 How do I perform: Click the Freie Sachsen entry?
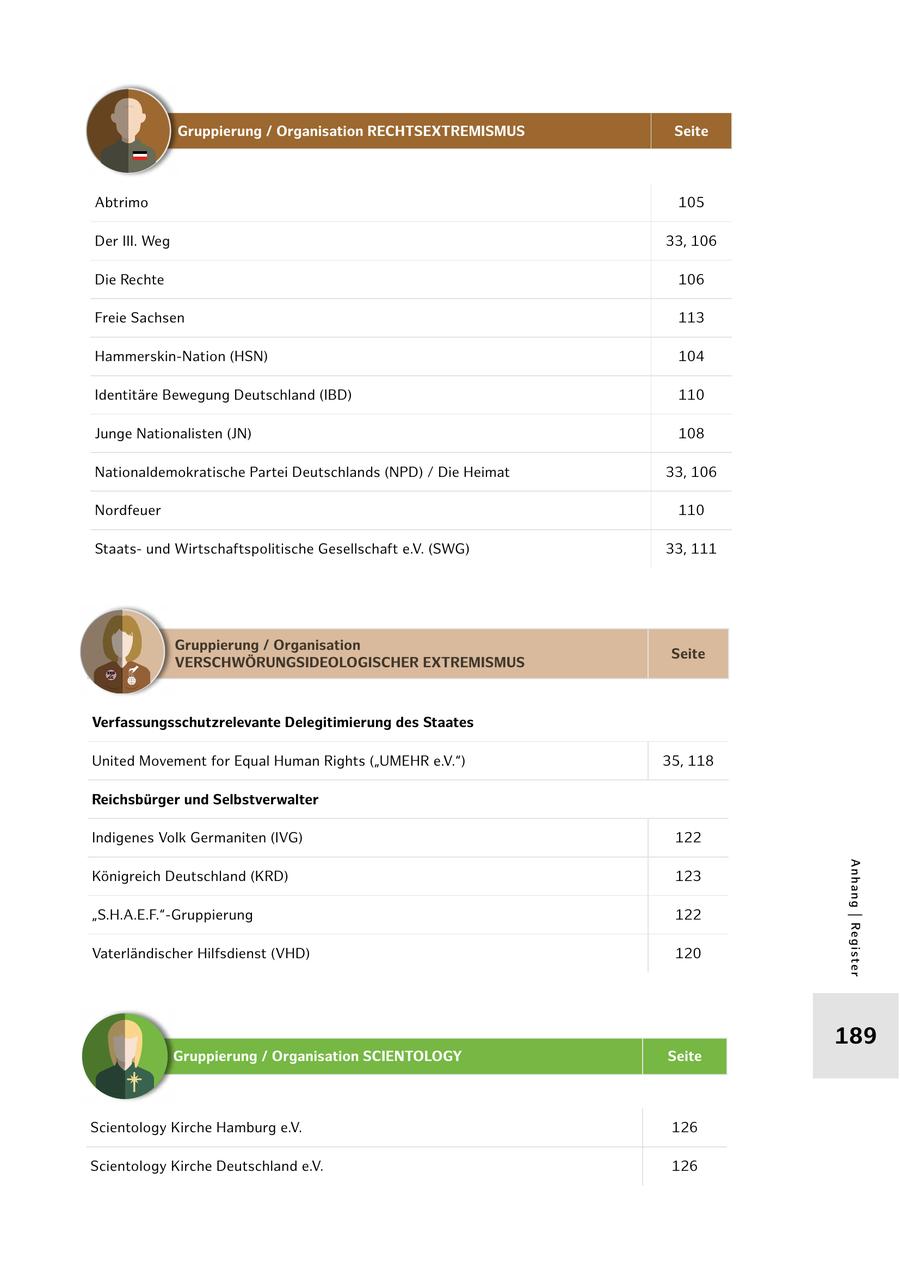[x=140, y=318]
